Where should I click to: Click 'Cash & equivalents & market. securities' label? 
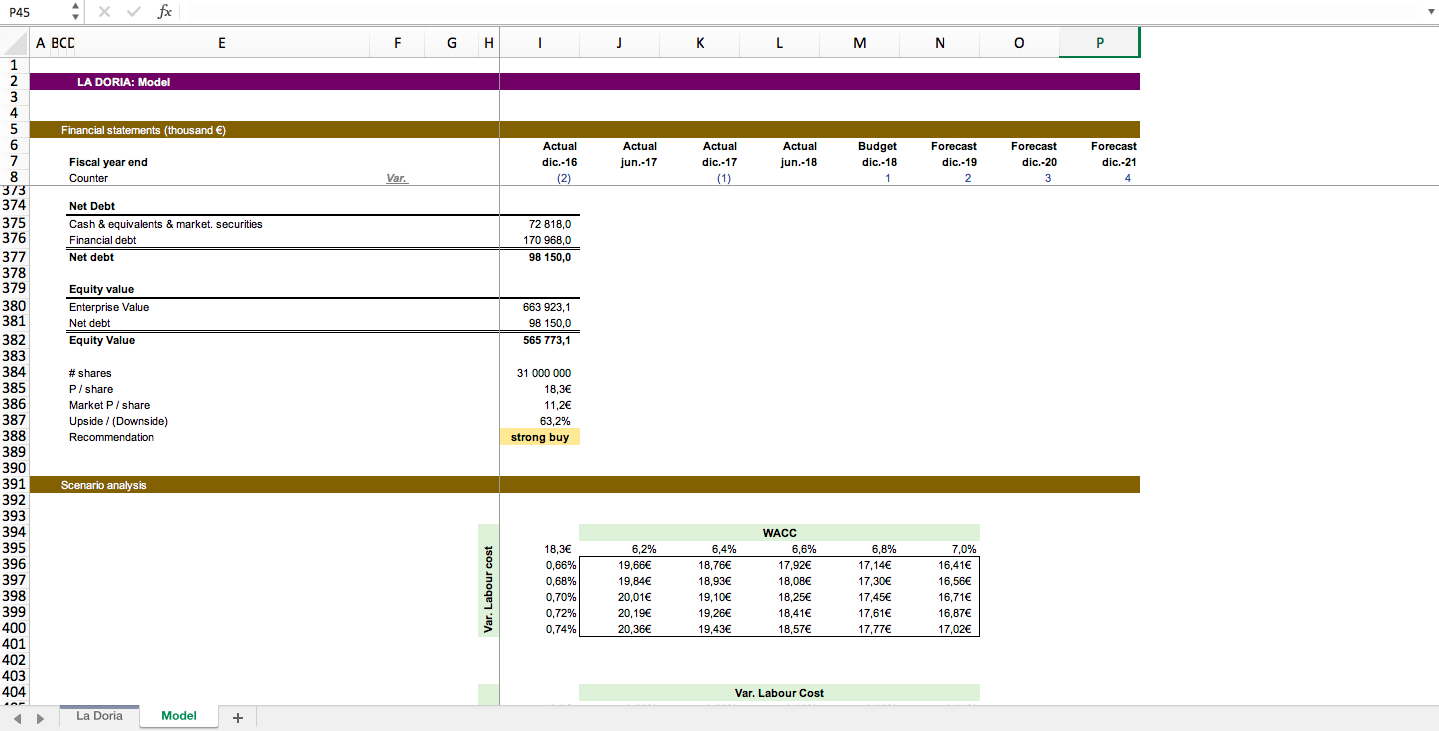click(x=166, y=224)
